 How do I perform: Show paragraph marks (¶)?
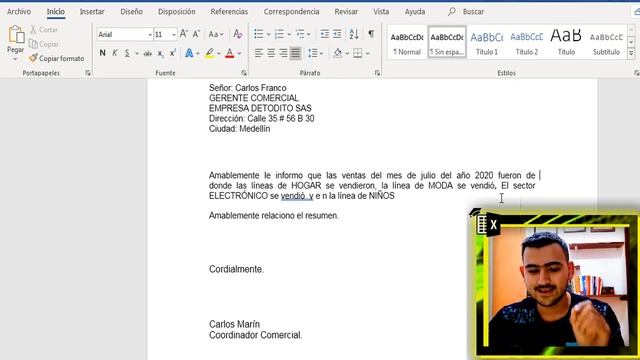pos(371,34)
